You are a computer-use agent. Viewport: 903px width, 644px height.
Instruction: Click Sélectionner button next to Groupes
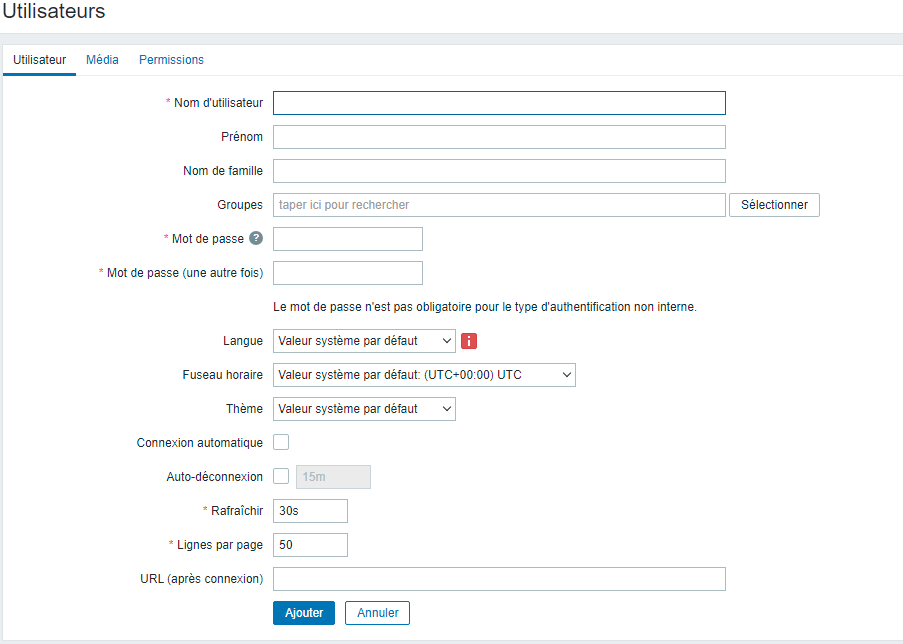[774, 205]
